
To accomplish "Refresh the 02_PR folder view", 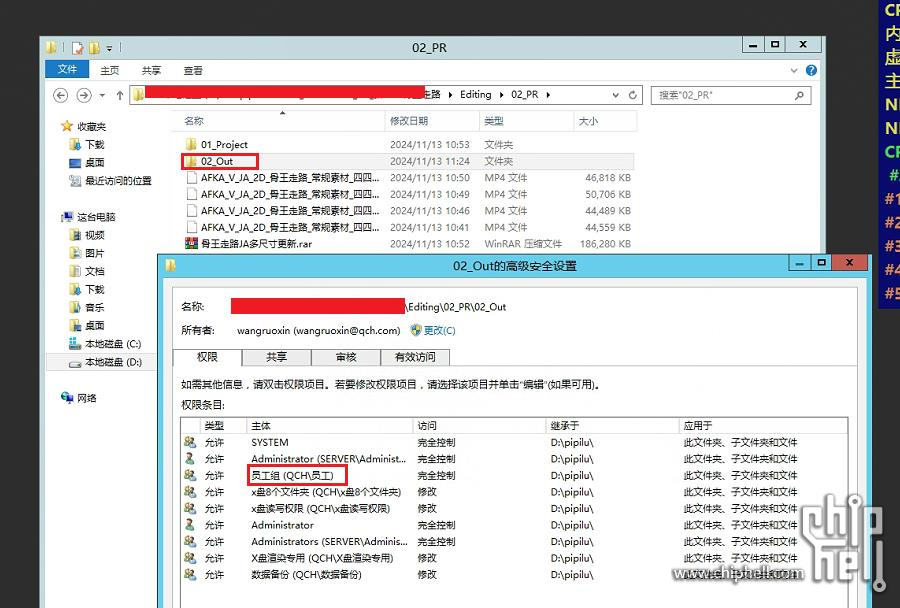I will tap(633, 95).
